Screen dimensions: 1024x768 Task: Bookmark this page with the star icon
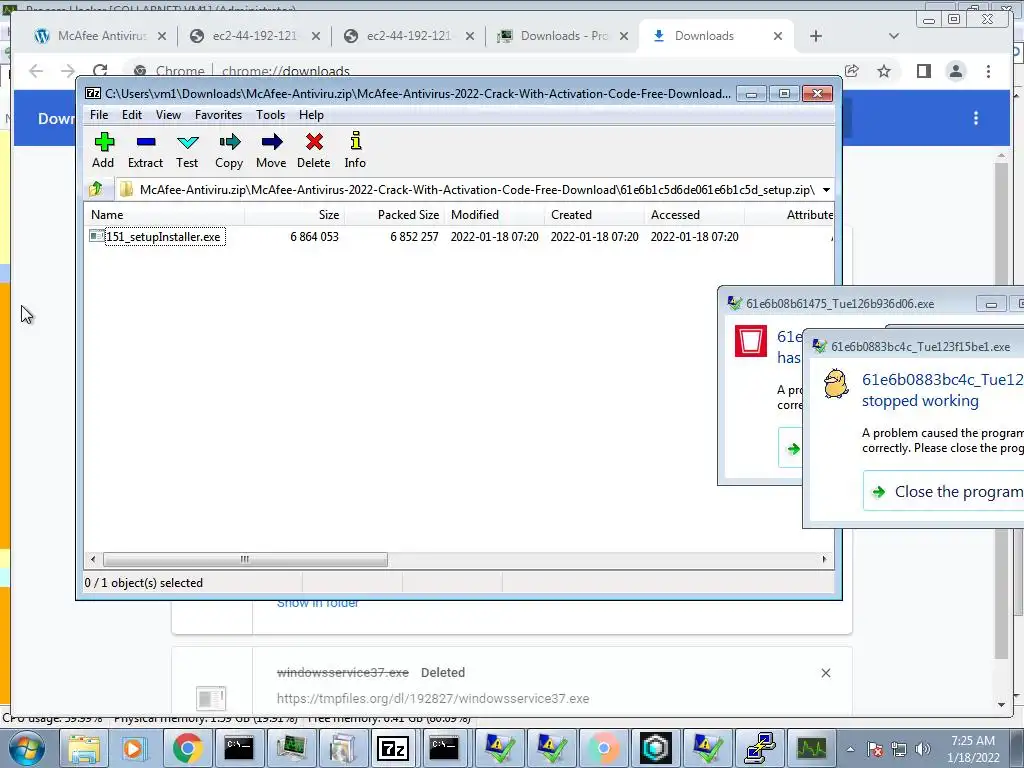884,71
